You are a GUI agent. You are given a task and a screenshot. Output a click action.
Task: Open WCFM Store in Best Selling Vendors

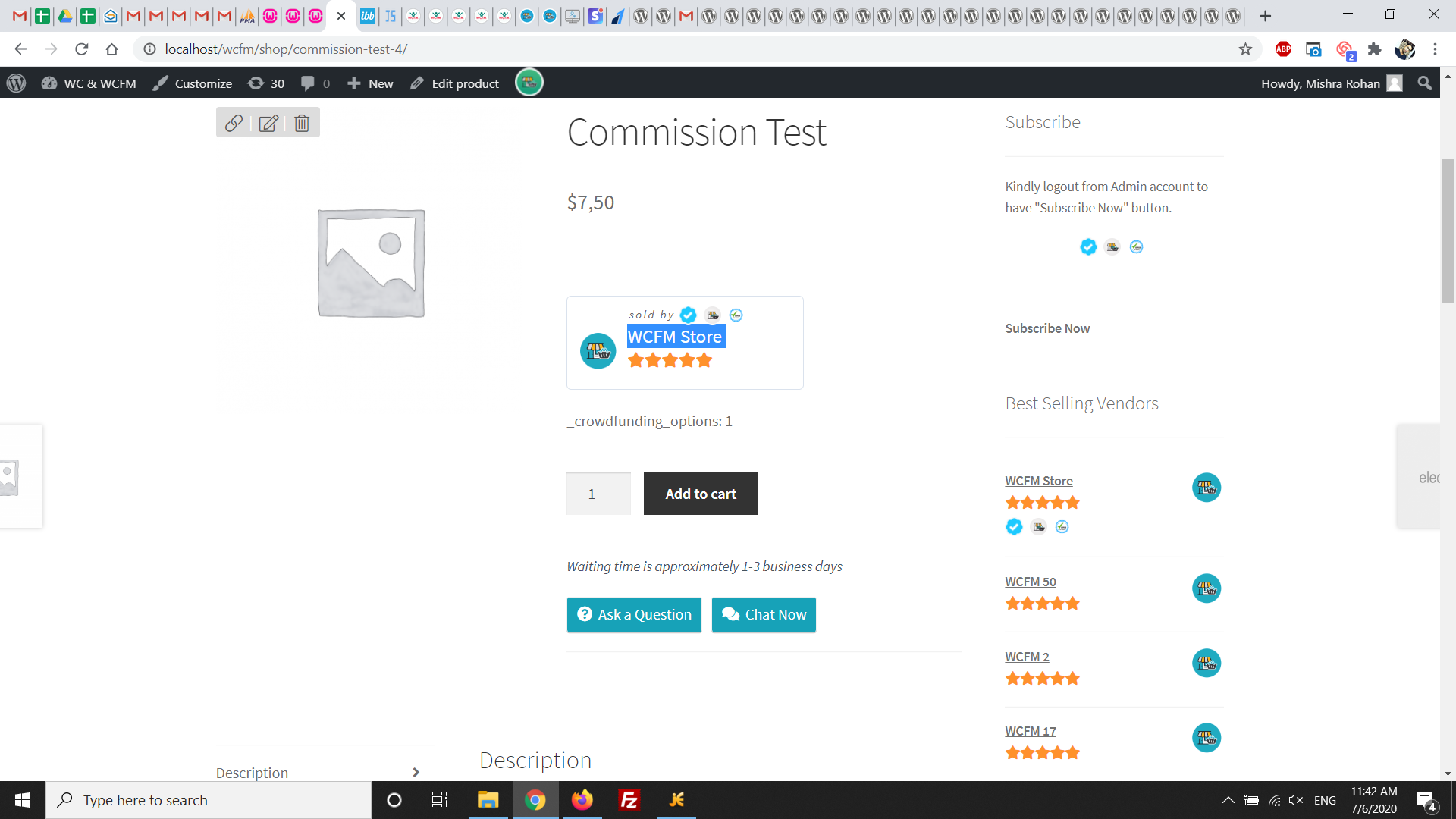click(x=1039, y=481)
